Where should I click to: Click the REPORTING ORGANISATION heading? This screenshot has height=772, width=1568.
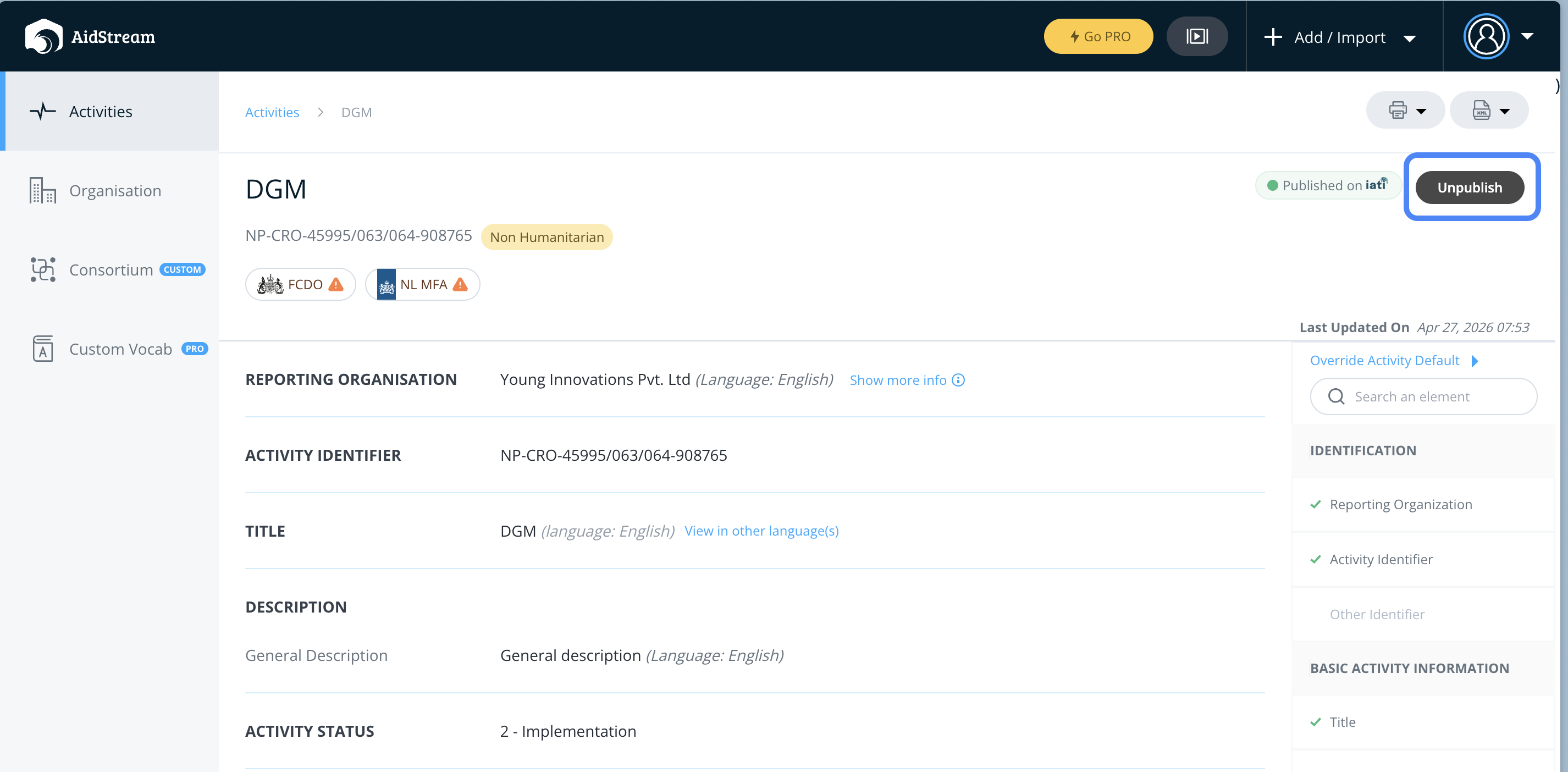[351, 379]
